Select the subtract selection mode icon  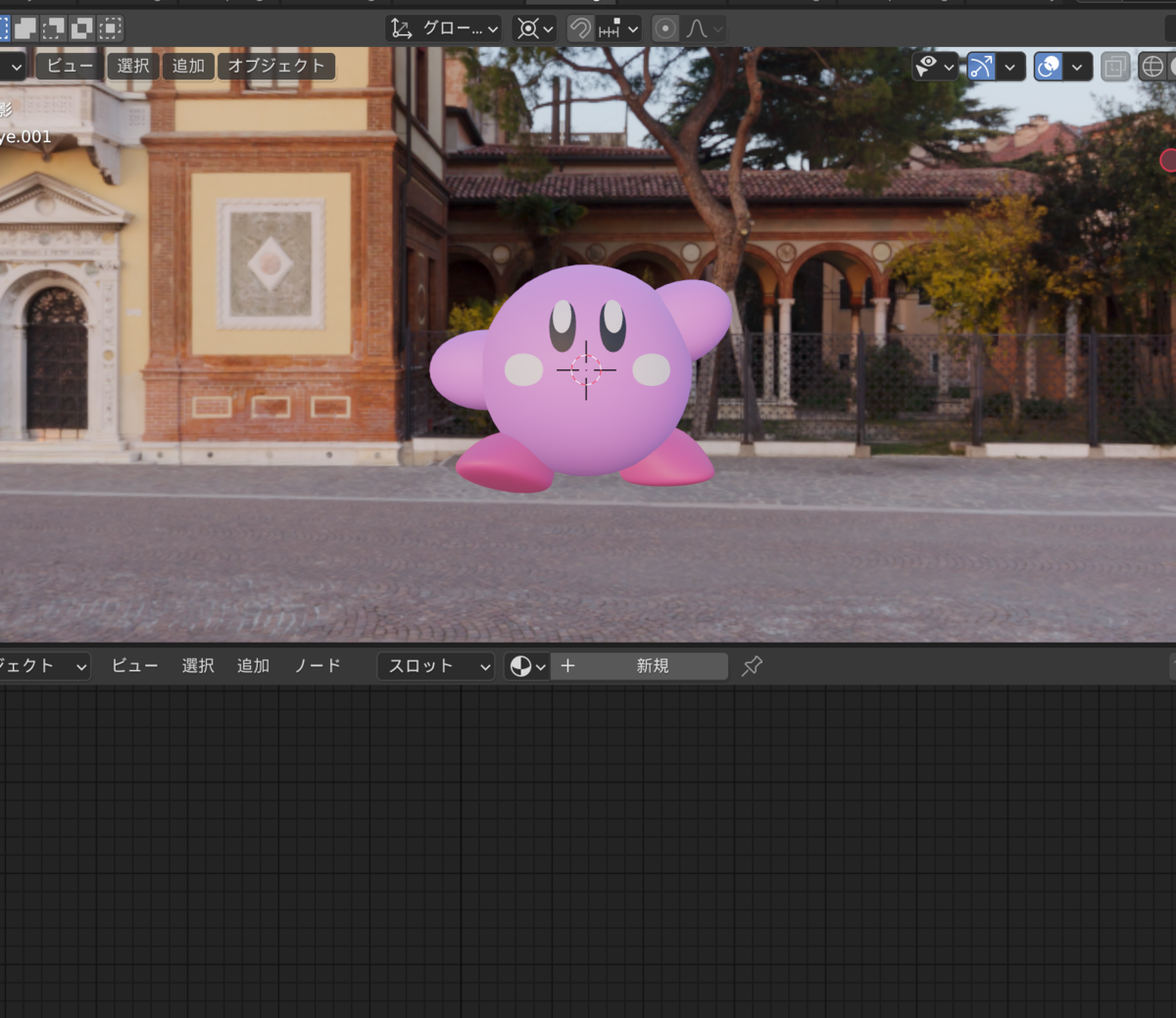54,28
